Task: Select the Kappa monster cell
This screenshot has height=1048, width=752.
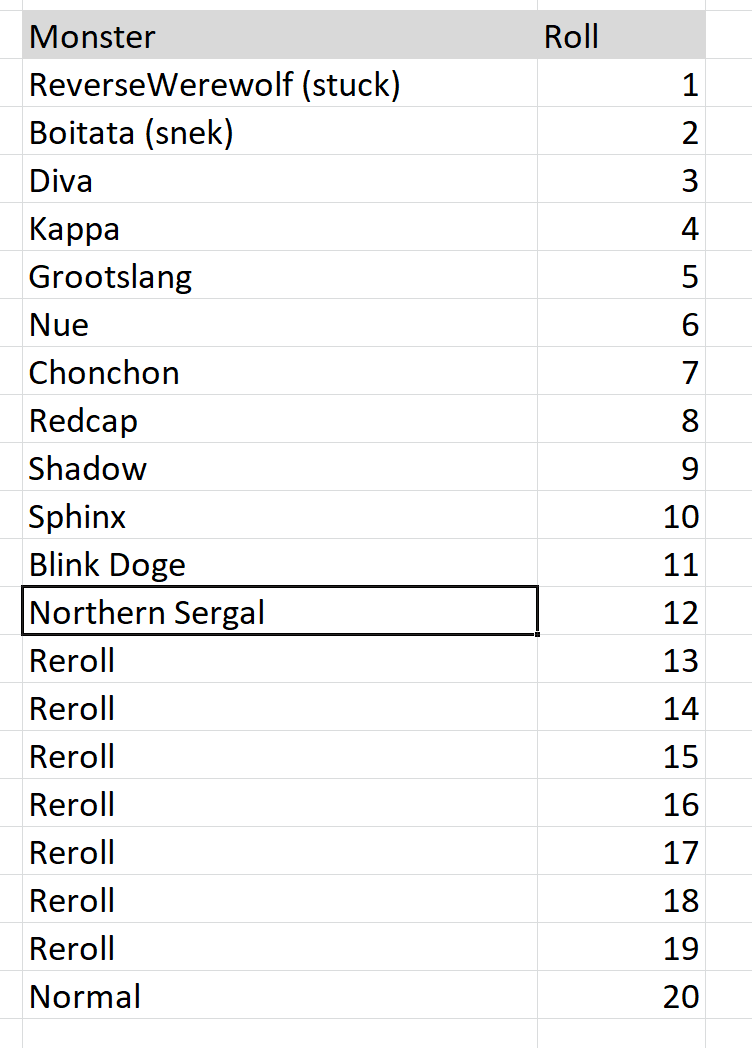Action: (x=280, y=229)
